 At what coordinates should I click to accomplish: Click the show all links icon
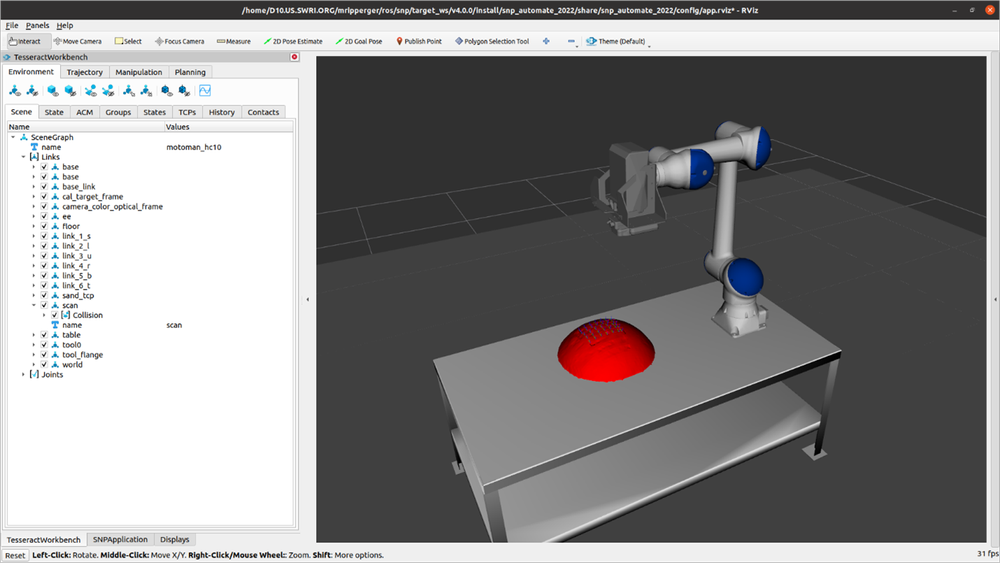(15, 91)
